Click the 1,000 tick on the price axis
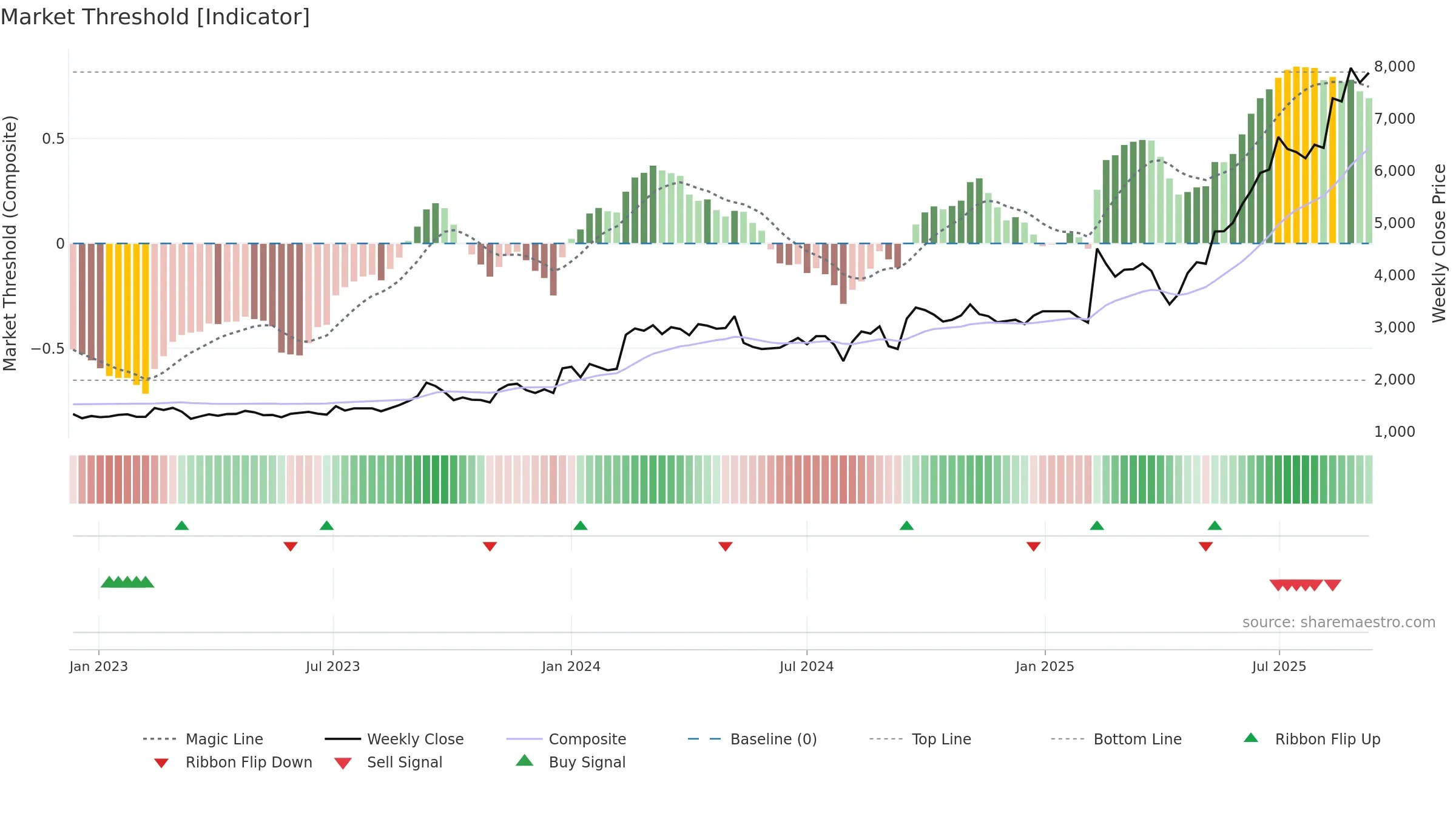 click(1395, 432)
